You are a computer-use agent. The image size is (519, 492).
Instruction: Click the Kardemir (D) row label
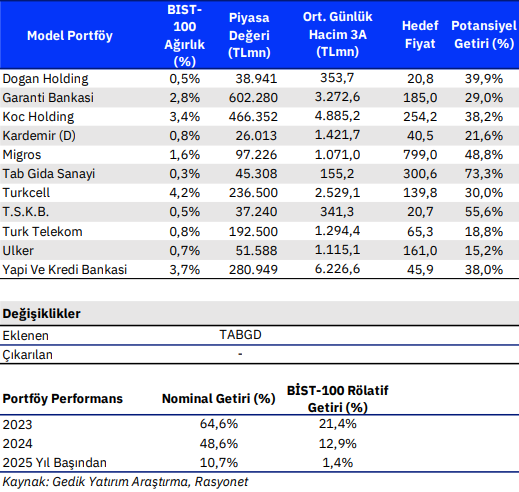39,136
